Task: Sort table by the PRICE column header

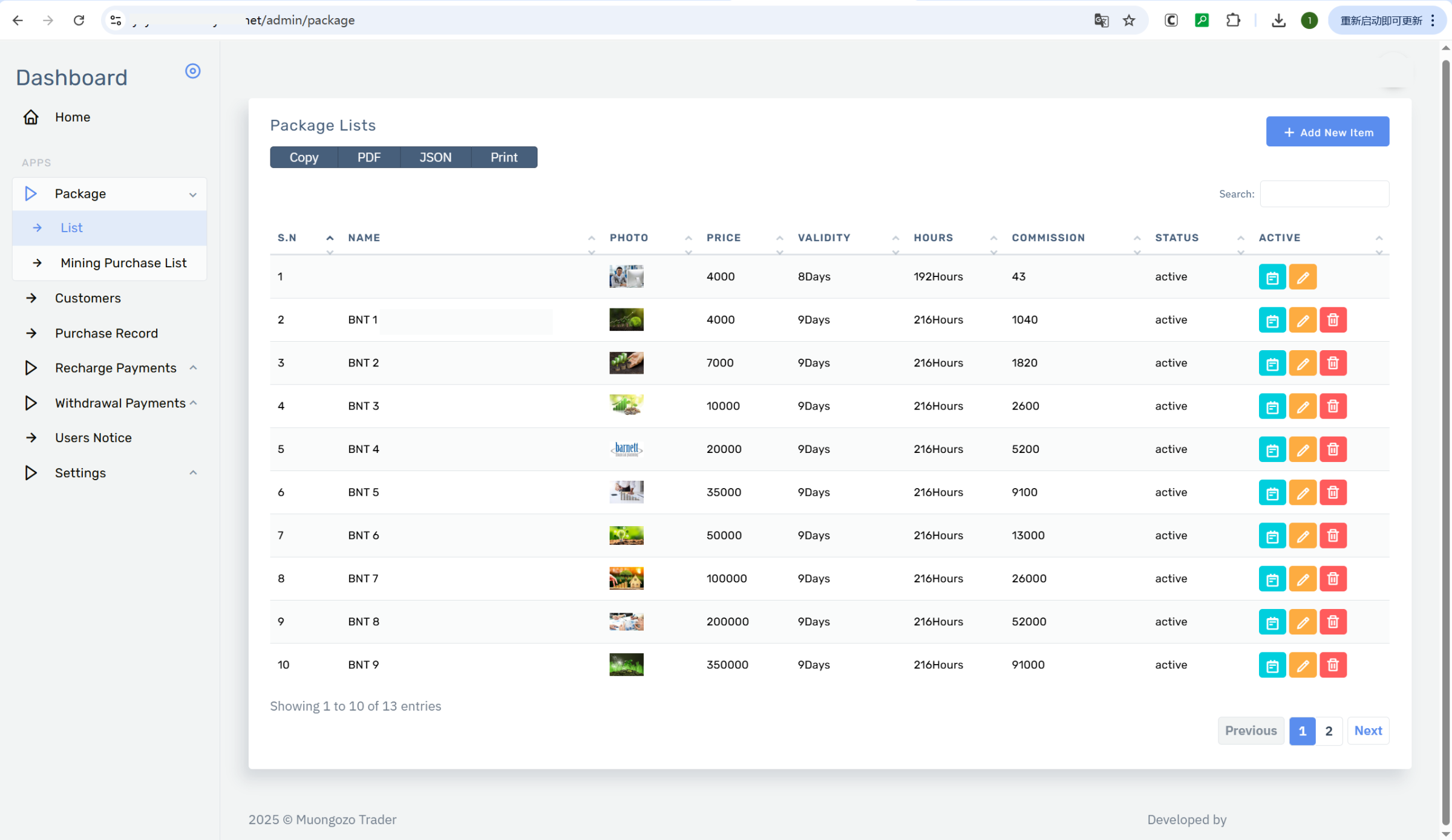Action: tap(724, 238)
